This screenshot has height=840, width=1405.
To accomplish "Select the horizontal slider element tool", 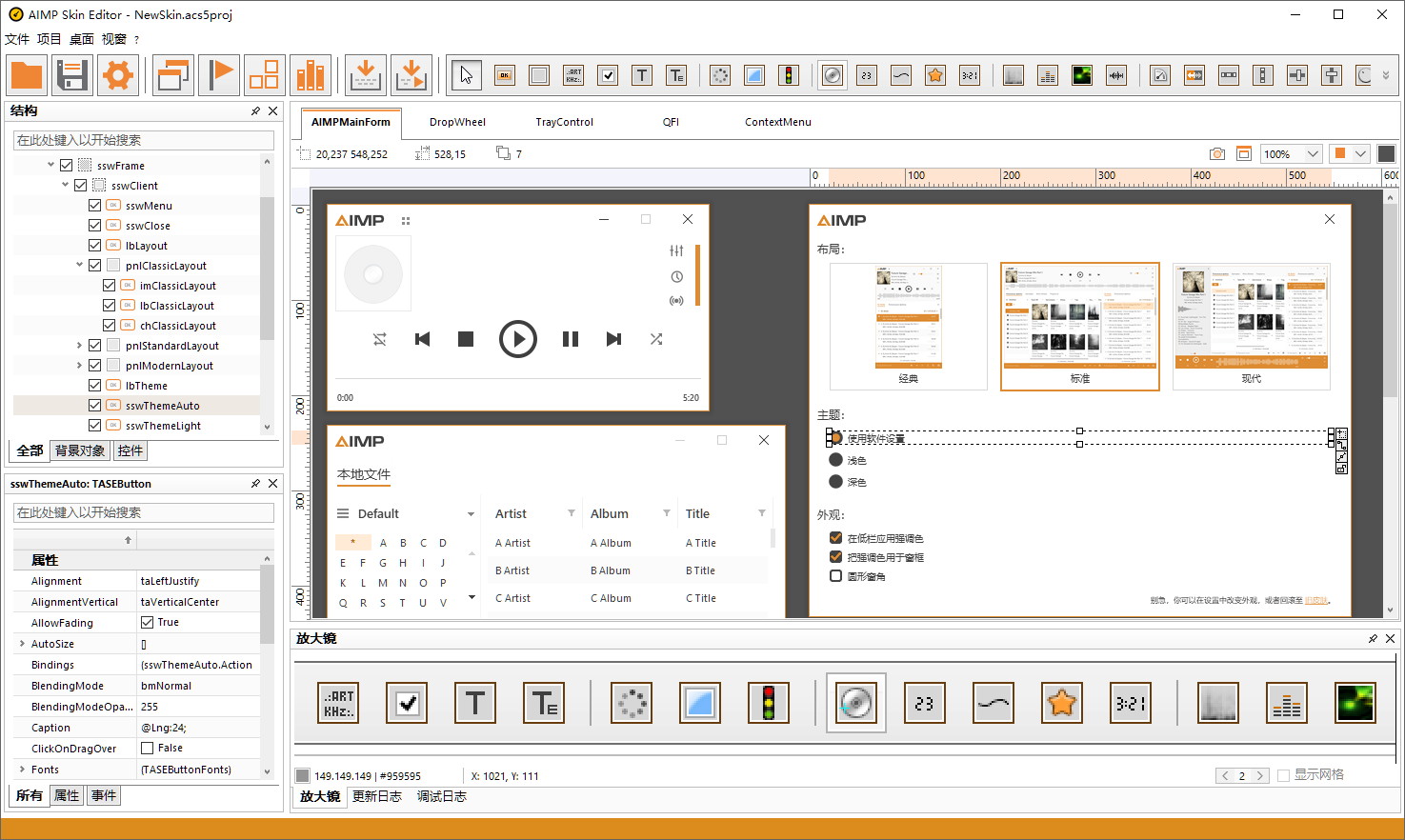I will tap(1297, 75).
